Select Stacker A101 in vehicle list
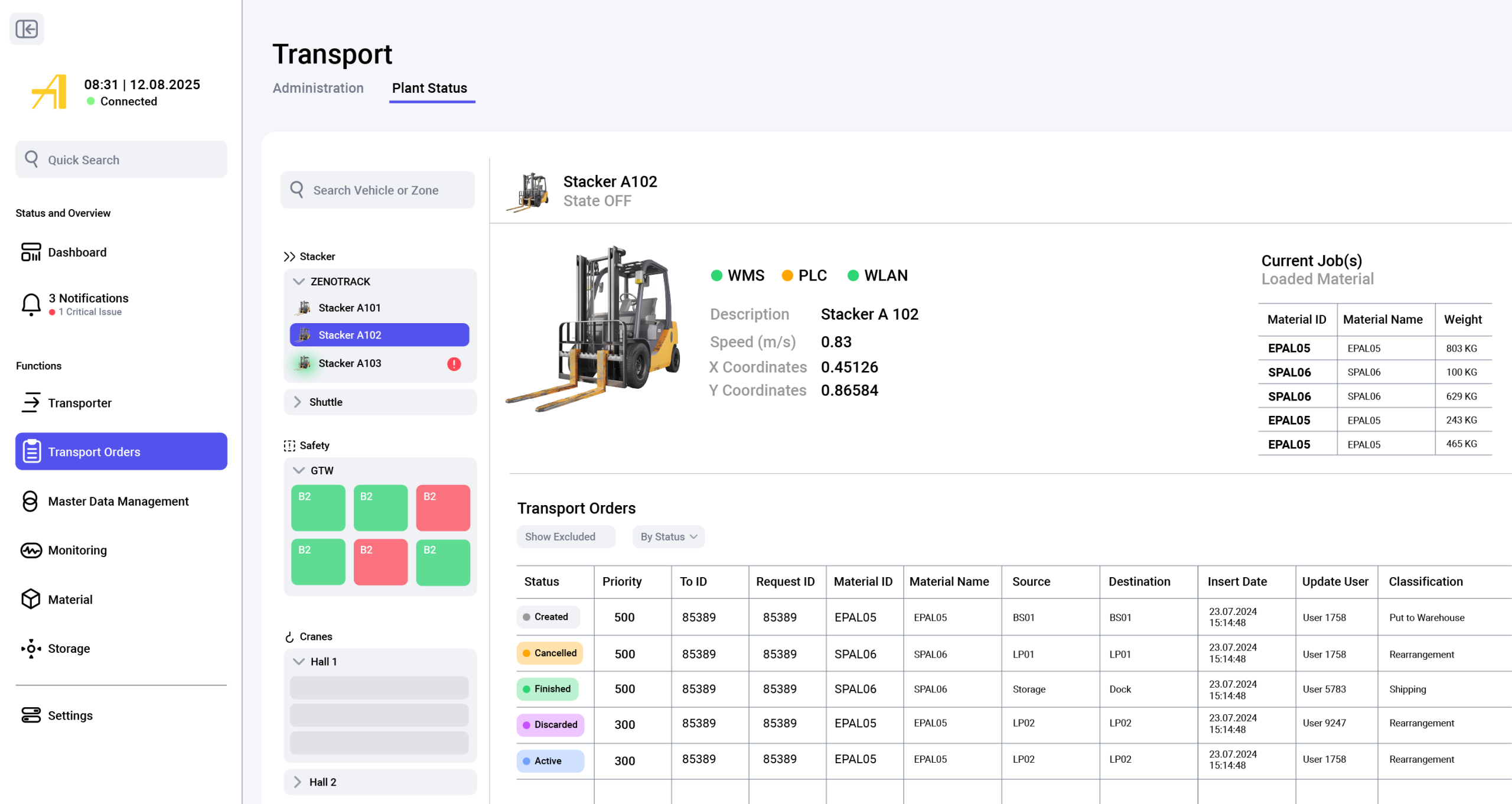The image size is (1512, 804). pyautogui.click(x=350, y=308)
